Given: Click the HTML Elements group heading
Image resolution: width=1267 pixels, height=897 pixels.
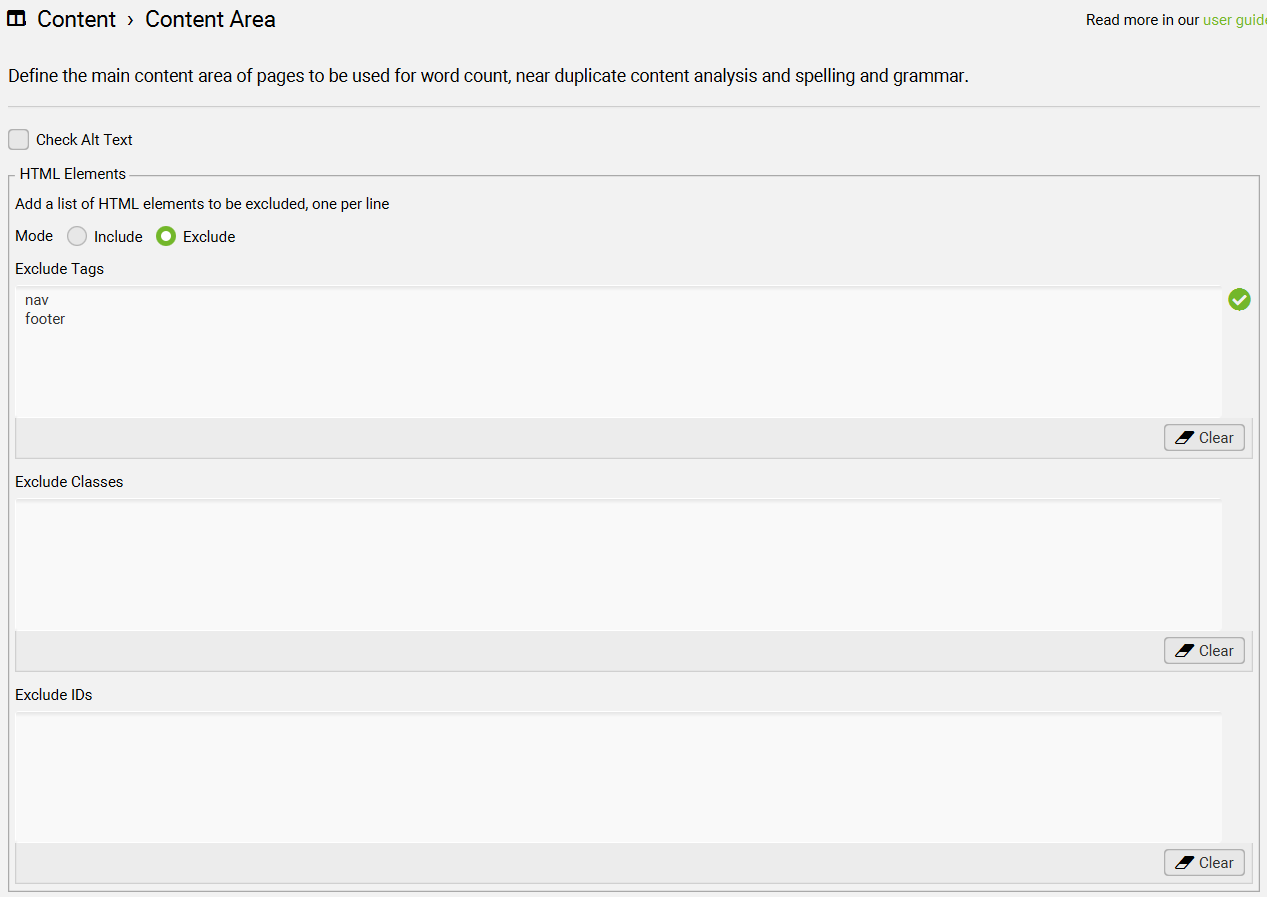Looking at the screenshot, I should coord(73,174).
